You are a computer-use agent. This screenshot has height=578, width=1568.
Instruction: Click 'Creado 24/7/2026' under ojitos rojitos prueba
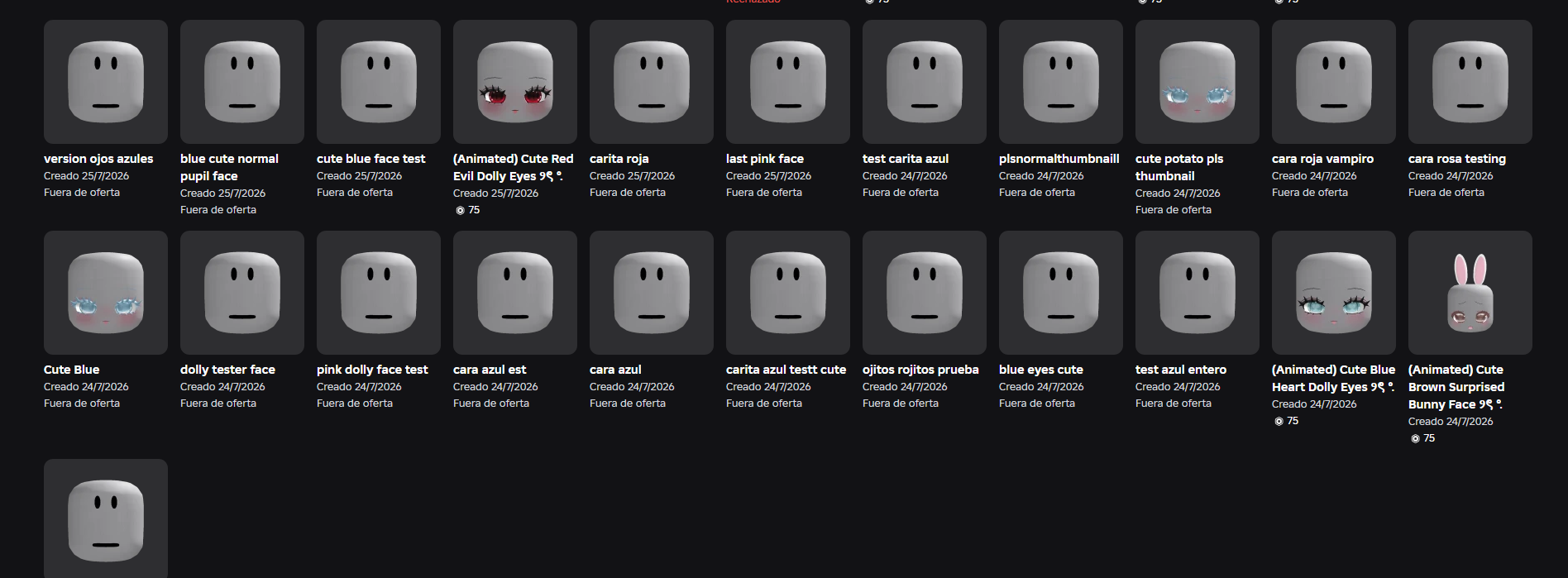905,387
